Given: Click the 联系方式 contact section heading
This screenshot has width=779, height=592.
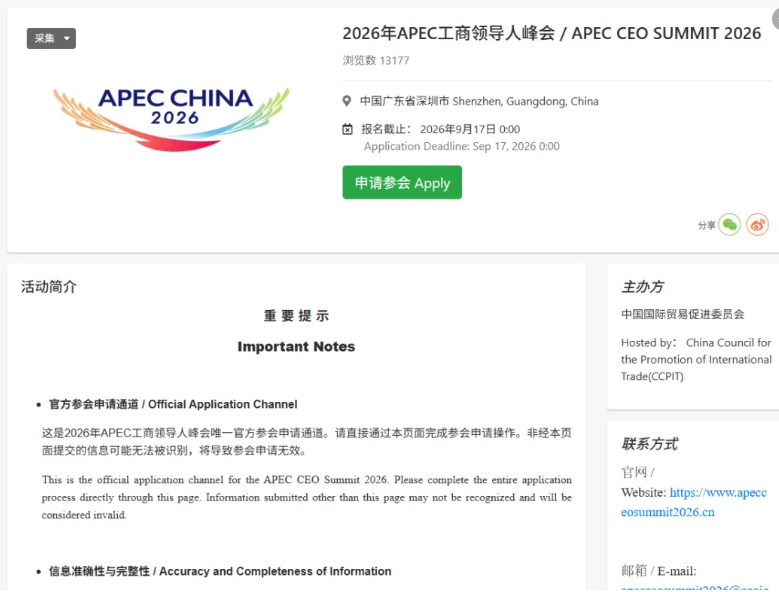Looking at the screenshot, I should pyautogui.click(x=649, y=444).
